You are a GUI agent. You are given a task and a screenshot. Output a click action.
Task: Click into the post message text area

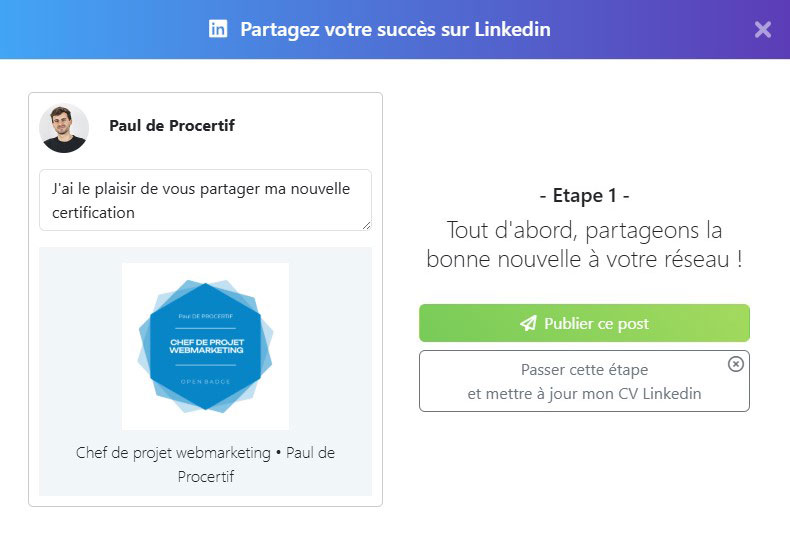tap(205, 199)
